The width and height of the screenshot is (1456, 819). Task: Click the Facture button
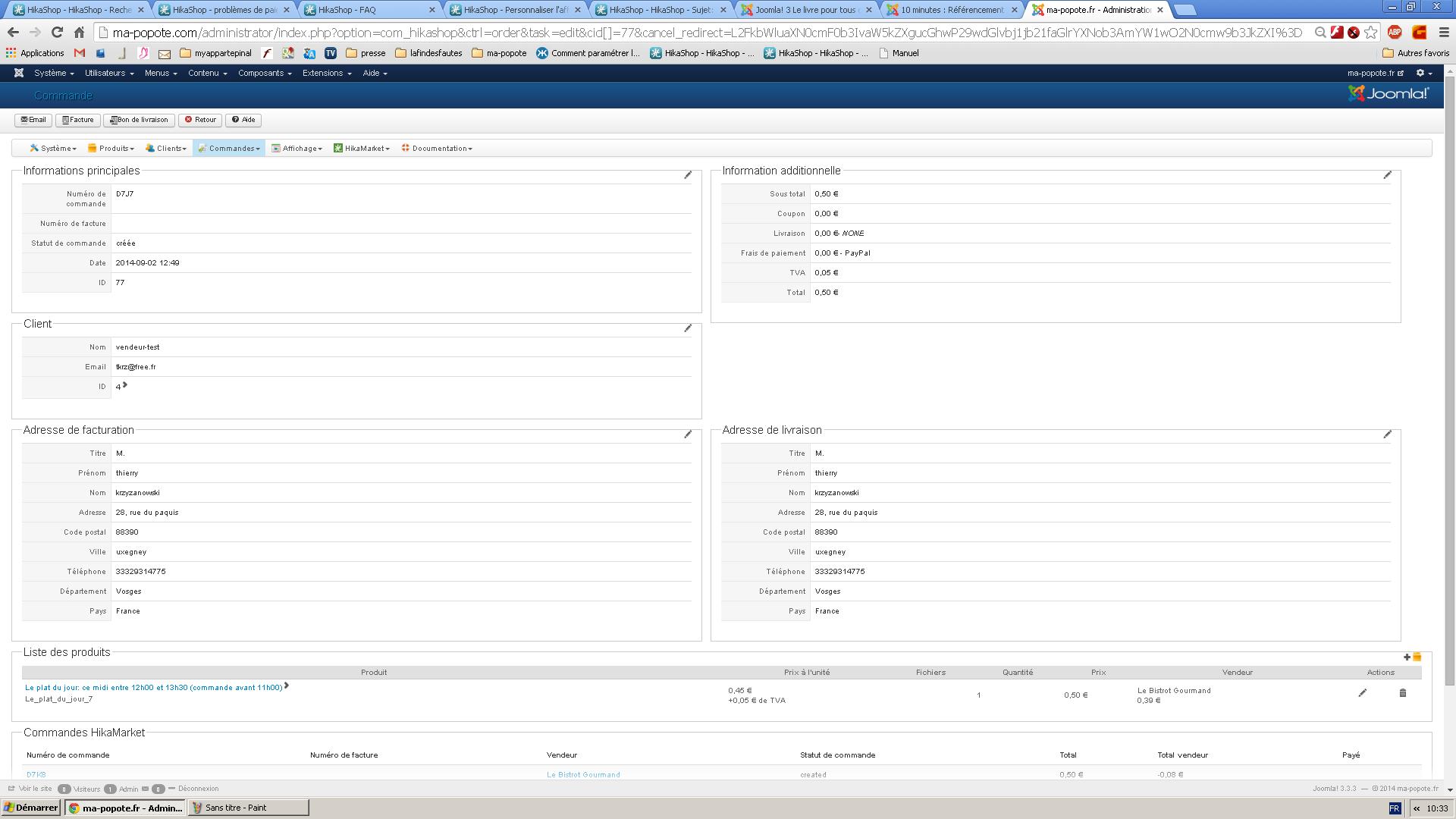coord(78,120)
